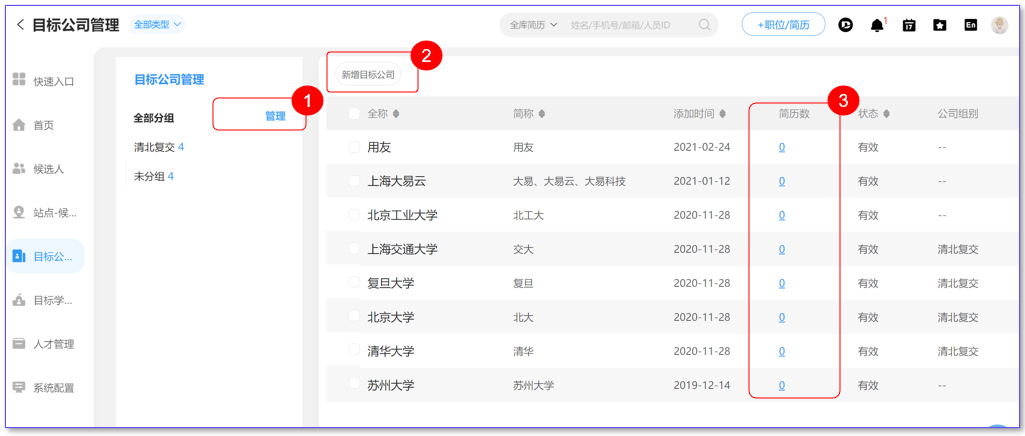Click the 人才管理 card icon

point(19,343)
